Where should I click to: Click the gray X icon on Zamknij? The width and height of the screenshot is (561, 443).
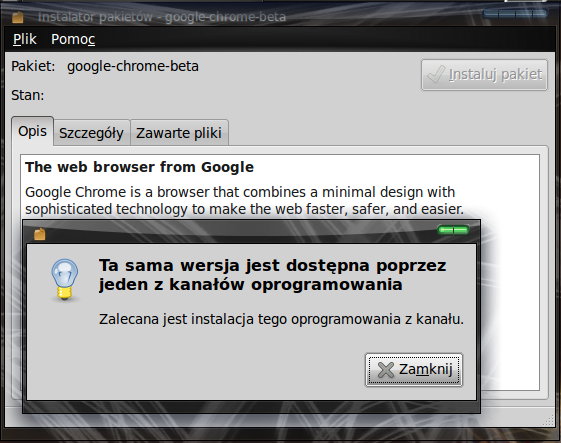(386, 370)
